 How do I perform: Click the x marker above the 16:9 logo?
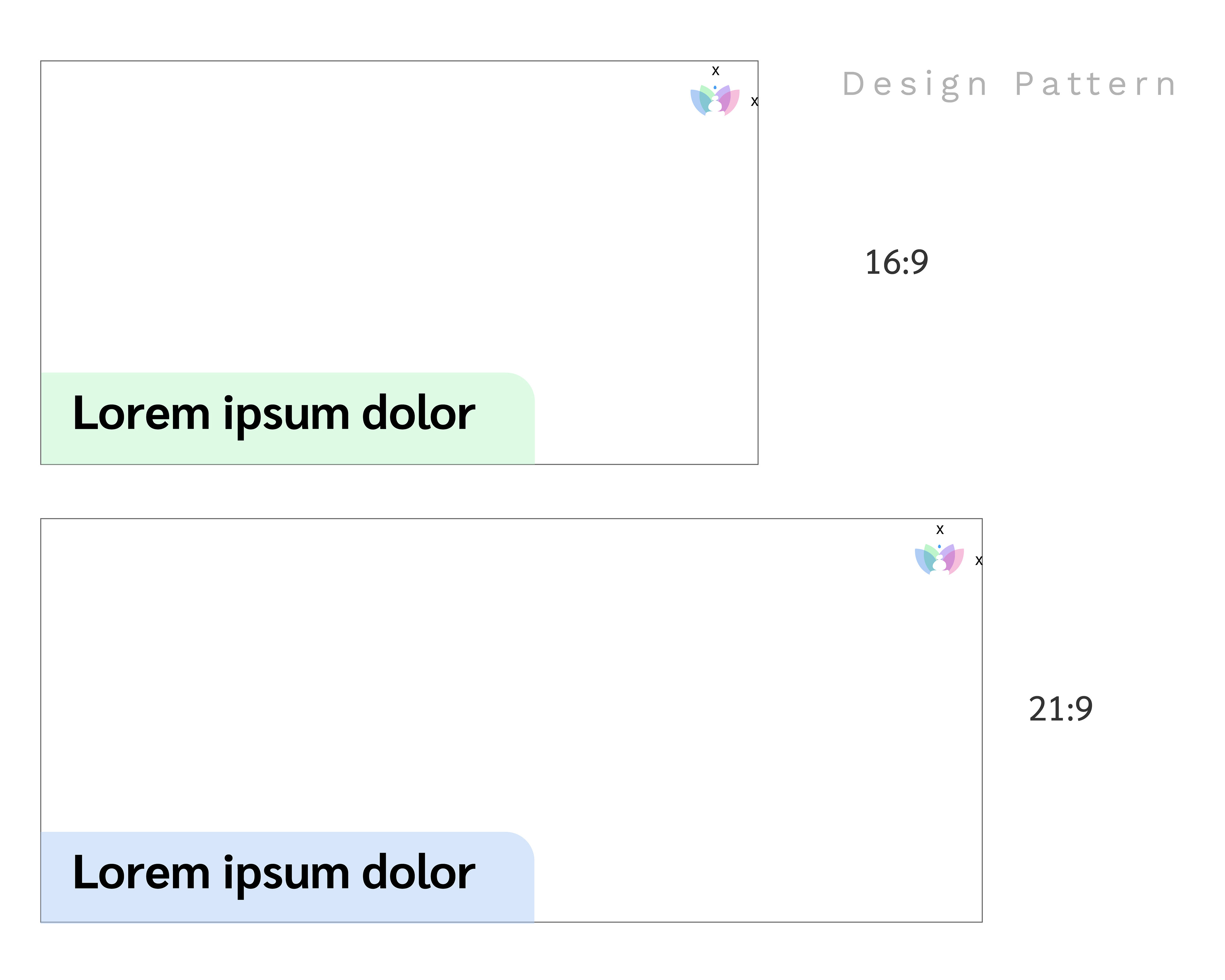point(715,71)
